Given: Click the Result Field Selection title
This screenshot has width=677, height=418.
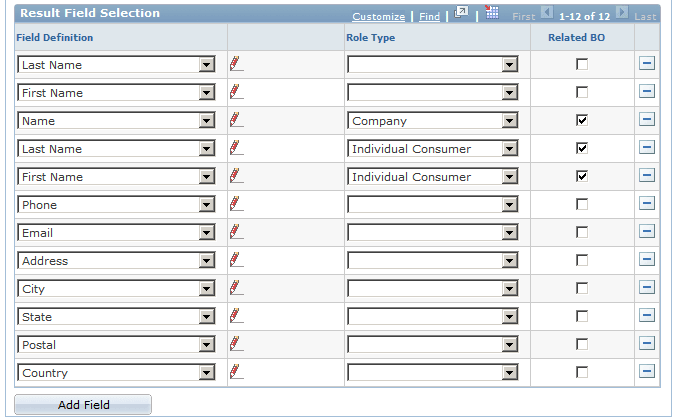Looking at the screenshot, I should click(90, 13).
